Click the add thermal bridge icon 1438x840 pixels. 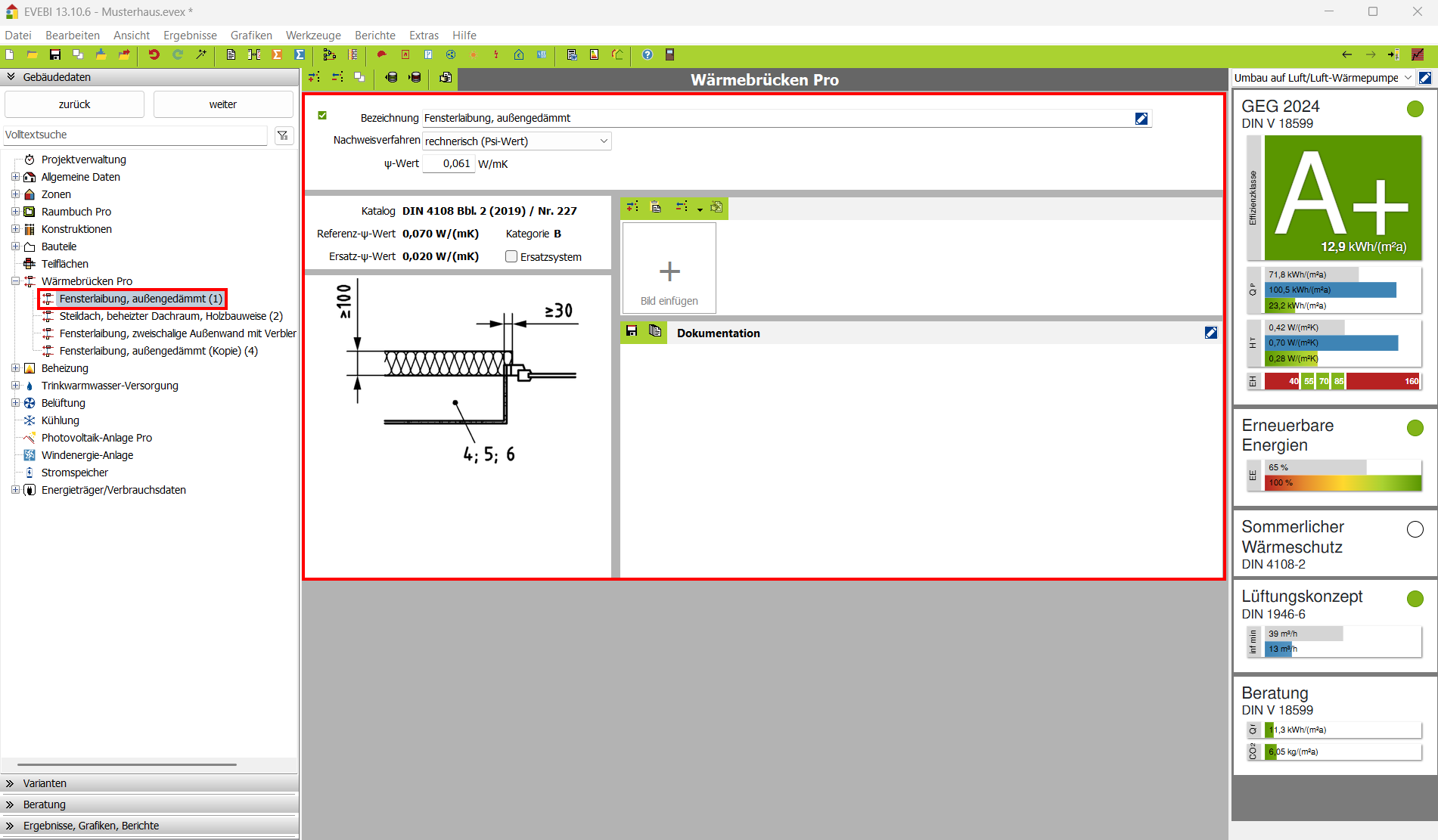pos(315,77)
